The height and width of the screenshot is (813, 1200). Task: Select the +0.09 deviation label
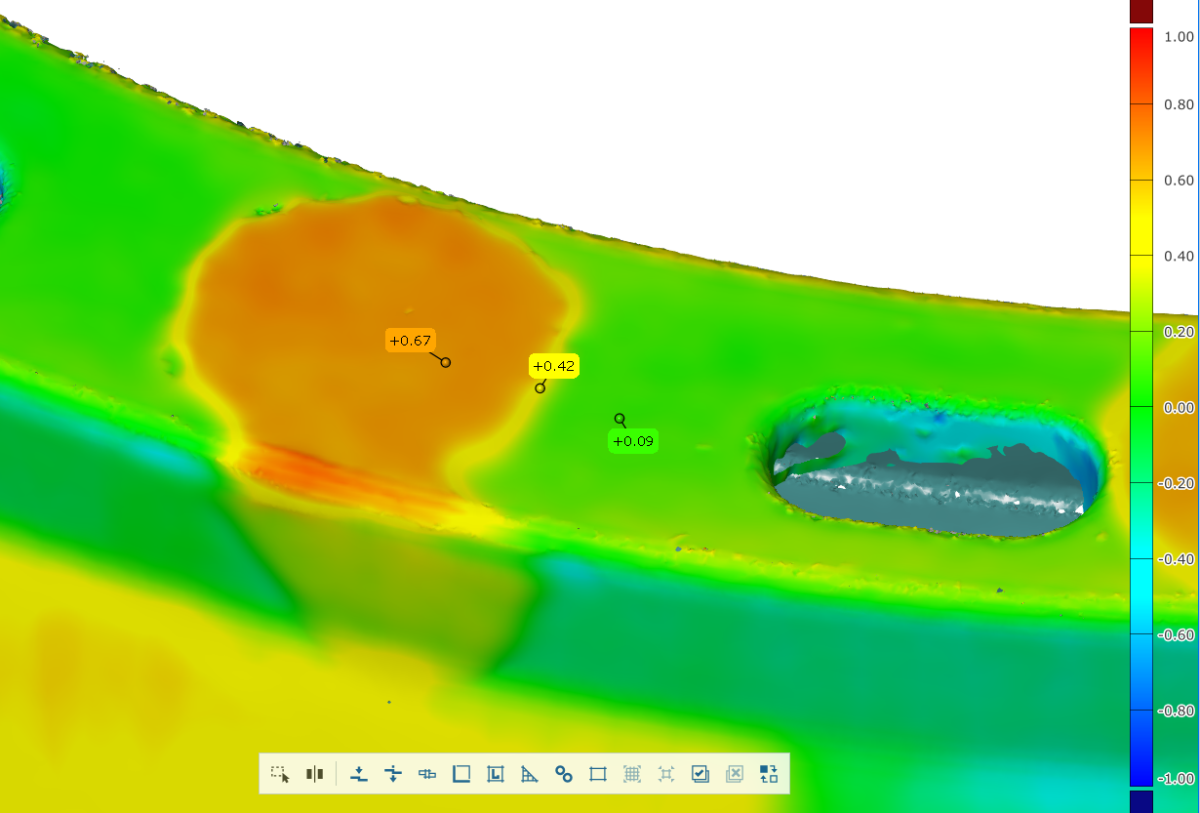click(x=634, y=441)
